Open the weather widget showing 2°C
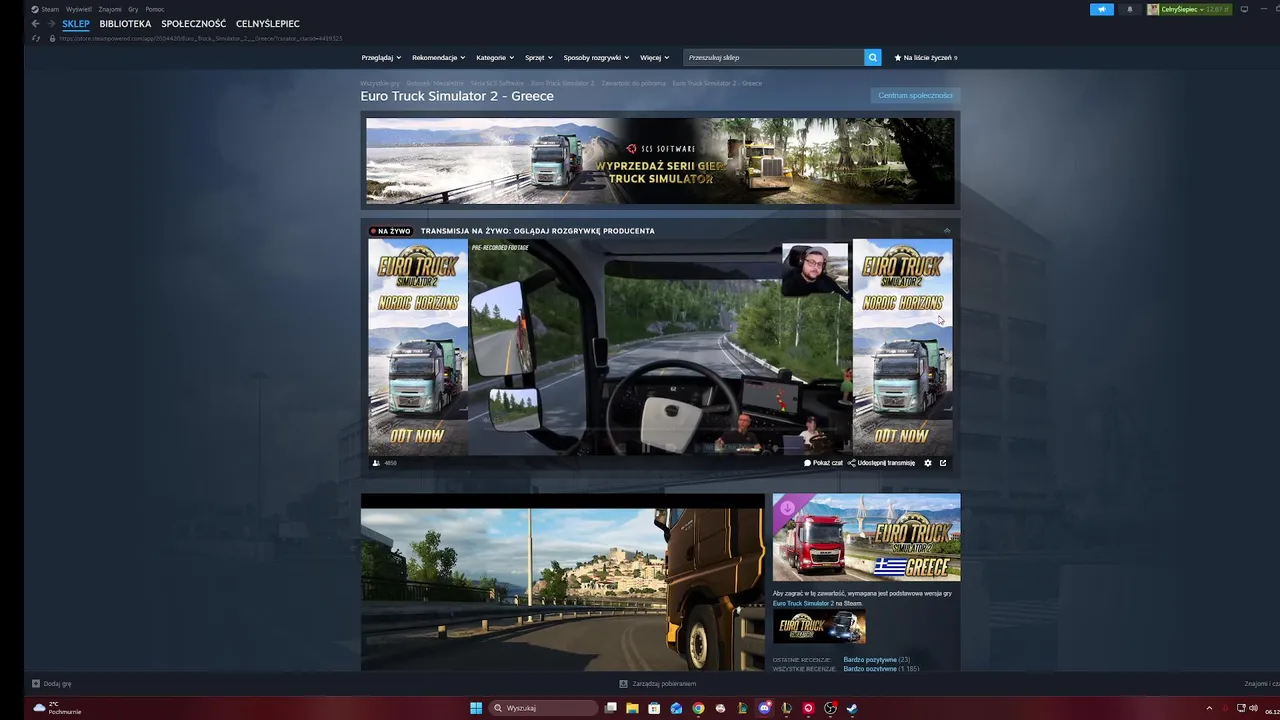Image resolution: width=1280 pixels, height=720 pixels. click(58, 708)
